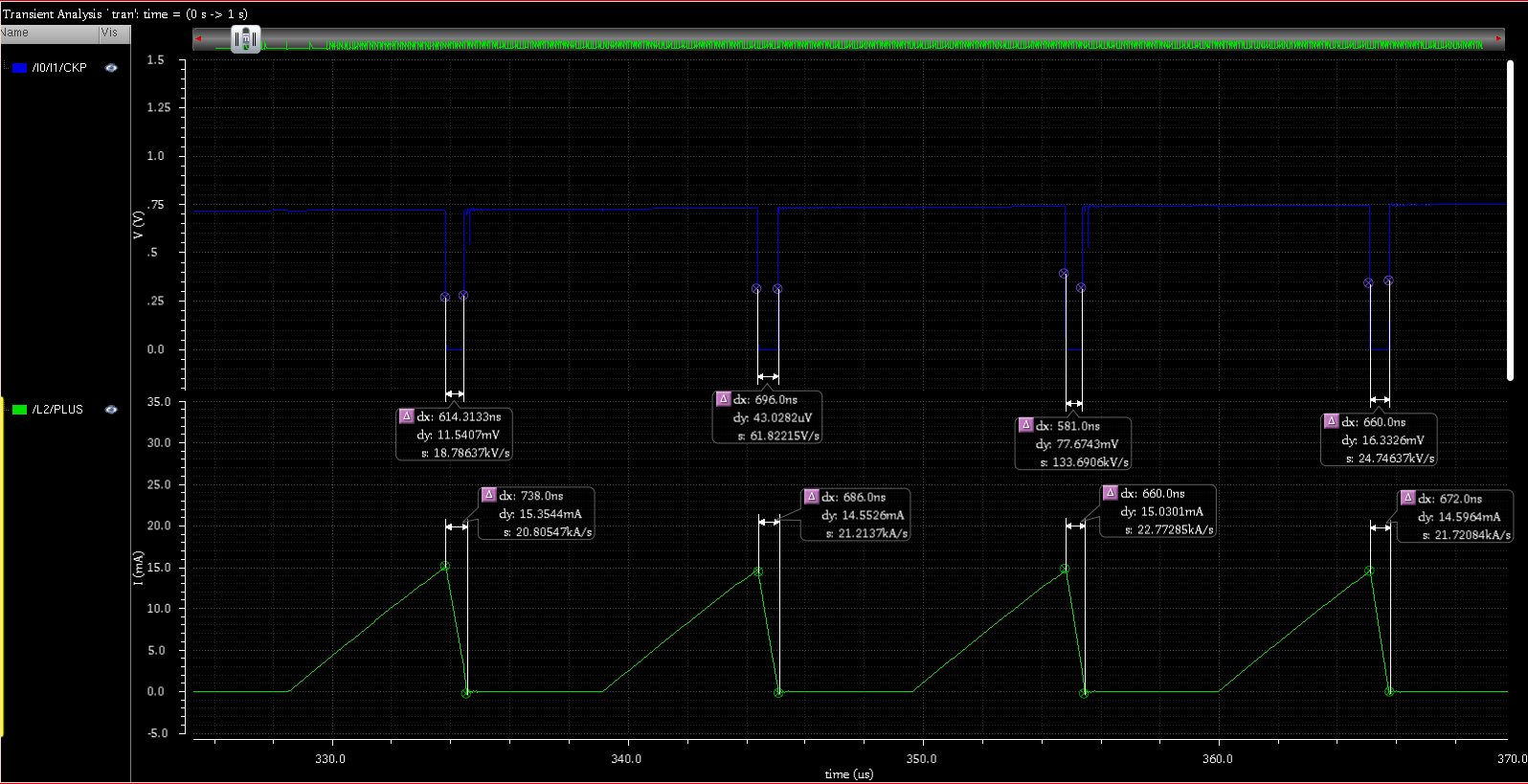Click tree branch connector beside /I0/I1/CKP
This screenshot has height=784, width=1528.
pos(6,68)
